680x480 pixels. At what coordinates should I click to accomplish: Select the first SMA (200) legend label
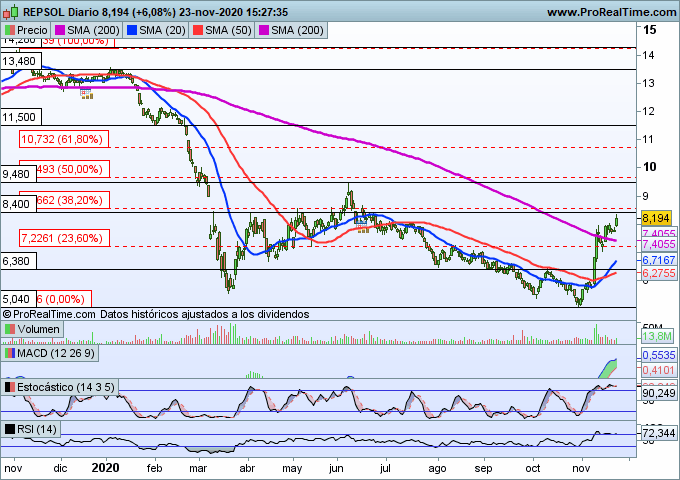click(x=87, y=30)
